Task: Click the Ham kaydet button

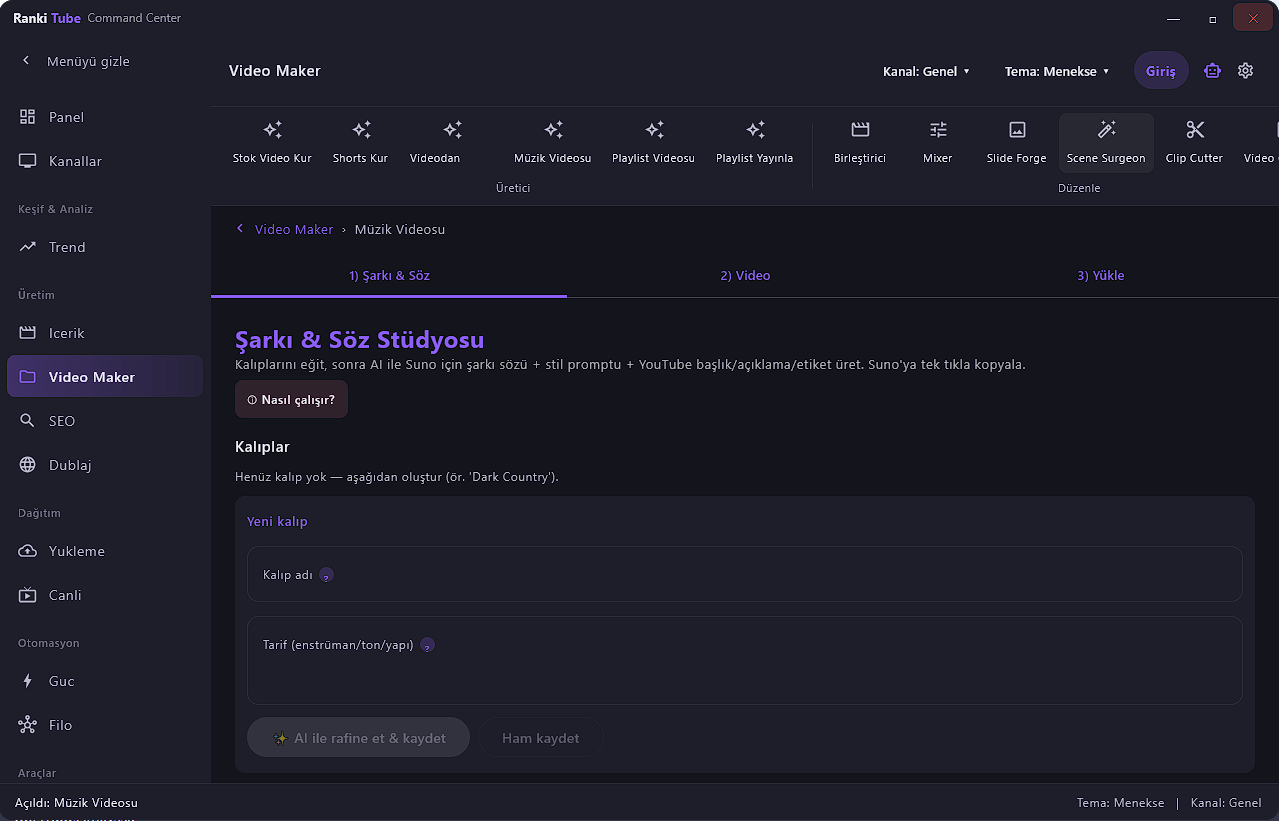Action: tap(540, 738)
